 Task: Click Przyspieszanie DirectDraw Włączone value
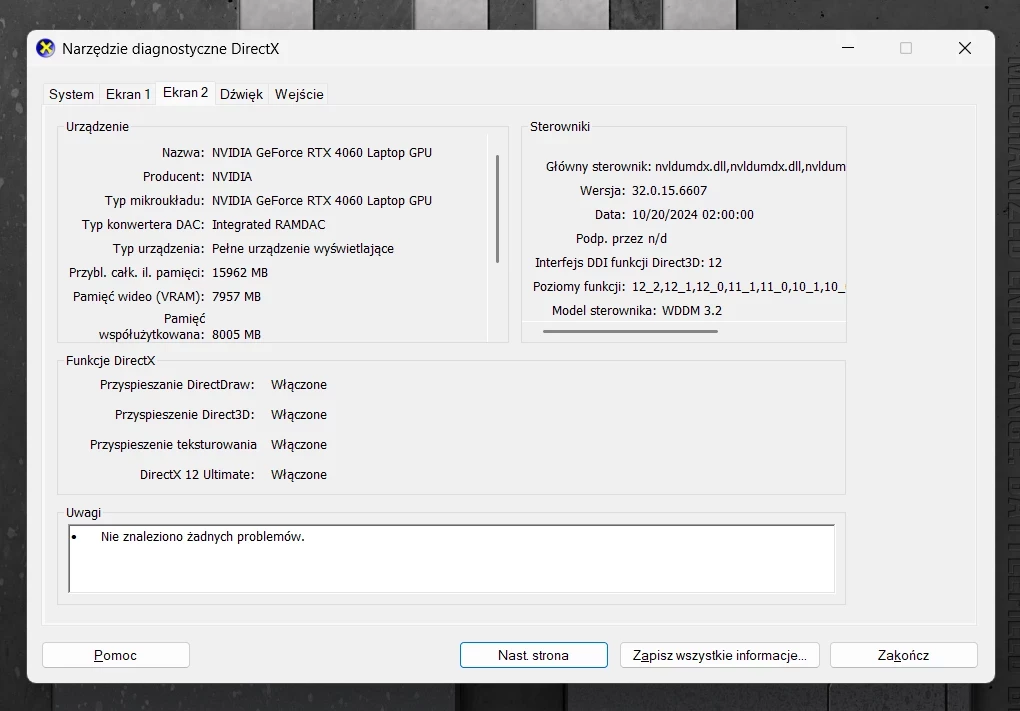coord(299,385)
